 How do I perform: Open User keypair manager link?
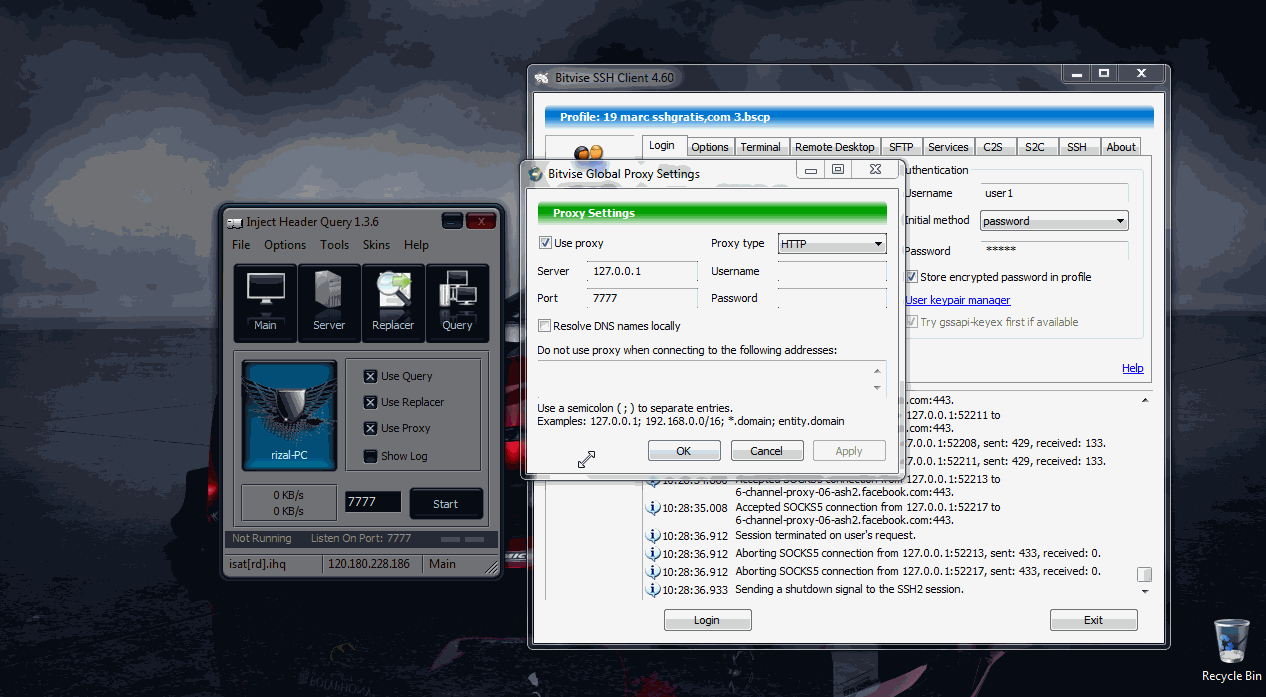pyautogui.click(x=958, y=300)
